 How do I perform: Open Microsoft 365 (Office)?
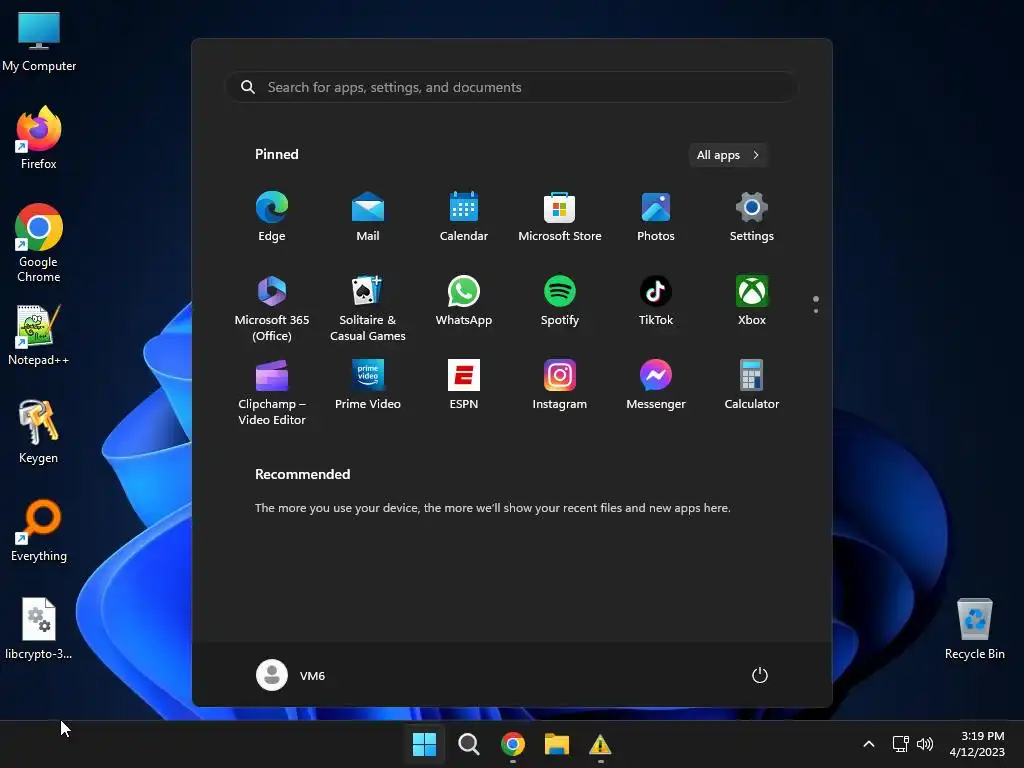pos(272,308)
